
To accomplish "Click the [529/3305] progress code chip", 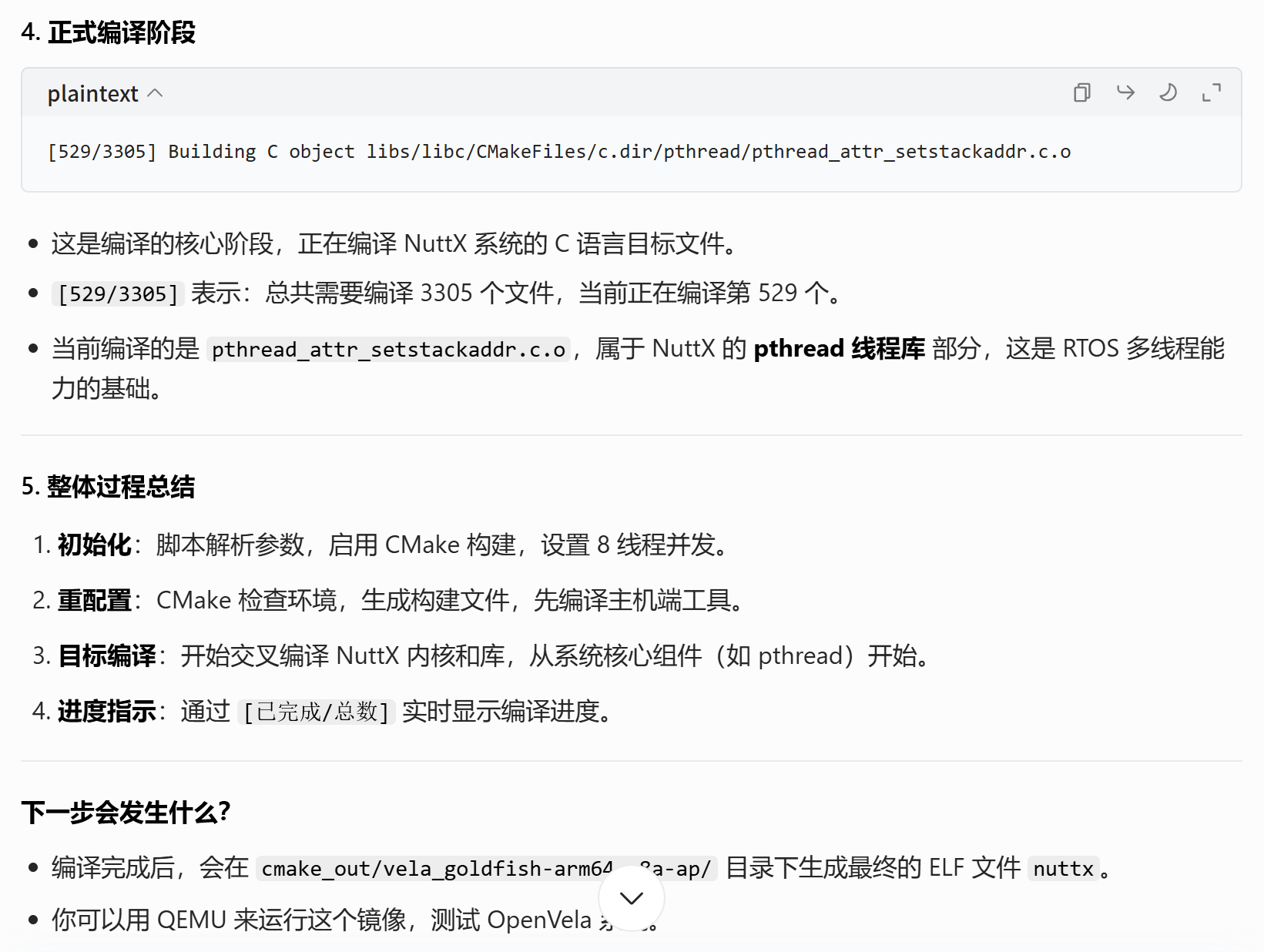I will [116, 293].
